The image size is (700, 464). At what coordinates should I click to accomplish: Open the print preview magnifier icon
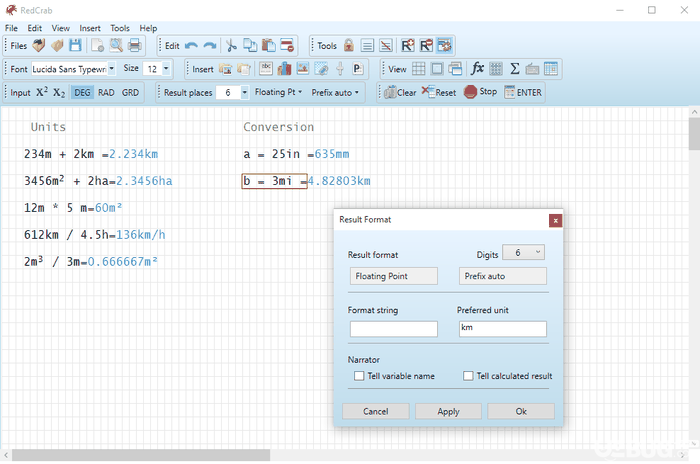click(x=116, y=46)
